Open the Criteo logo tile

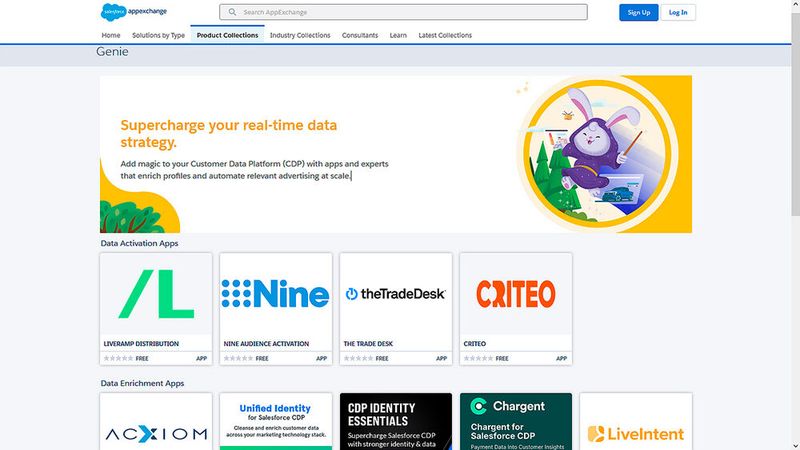pyautogui.click(x=516, y=294)
